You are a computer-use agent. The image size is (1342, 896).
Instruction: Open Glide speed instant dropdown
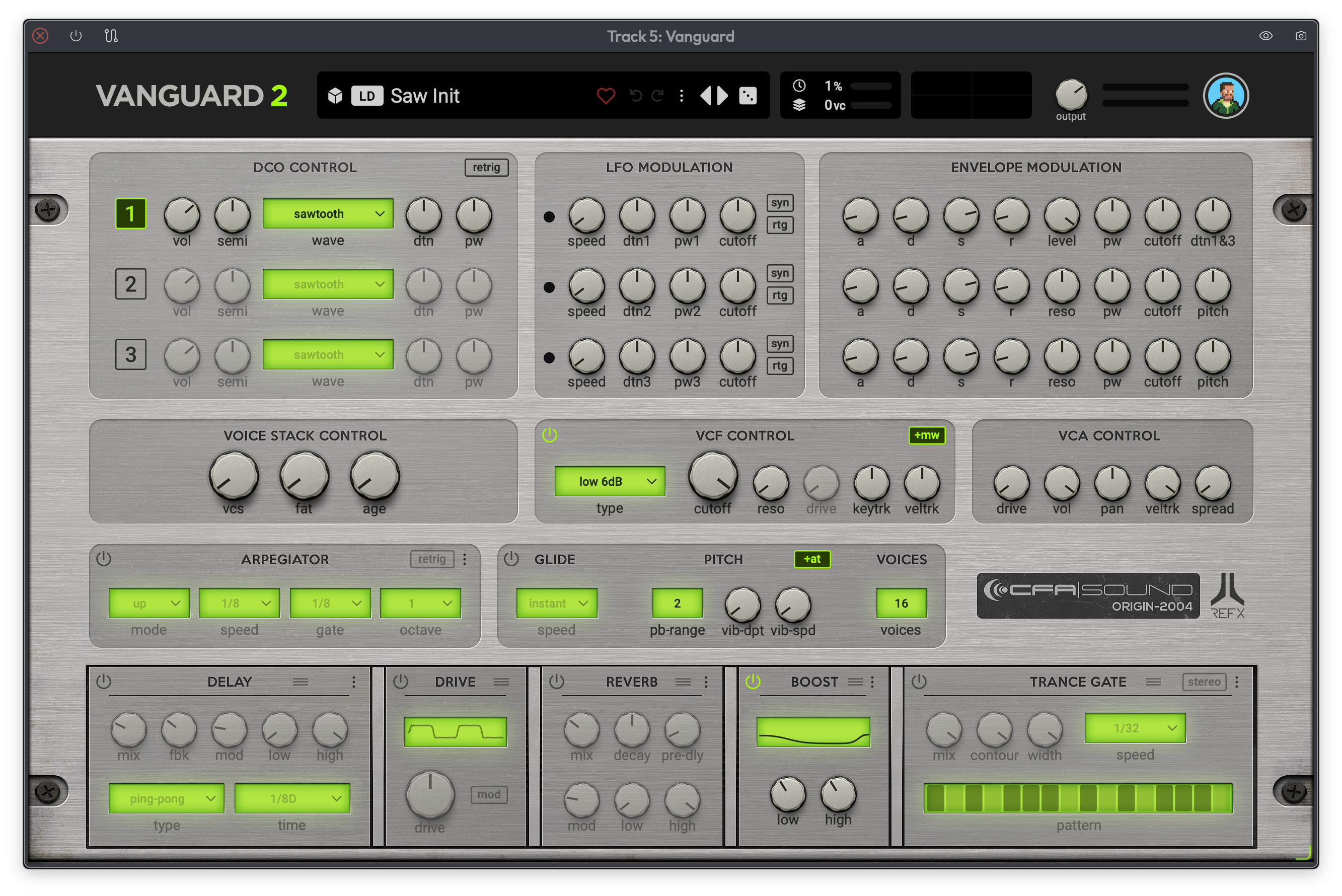point(556,603)
